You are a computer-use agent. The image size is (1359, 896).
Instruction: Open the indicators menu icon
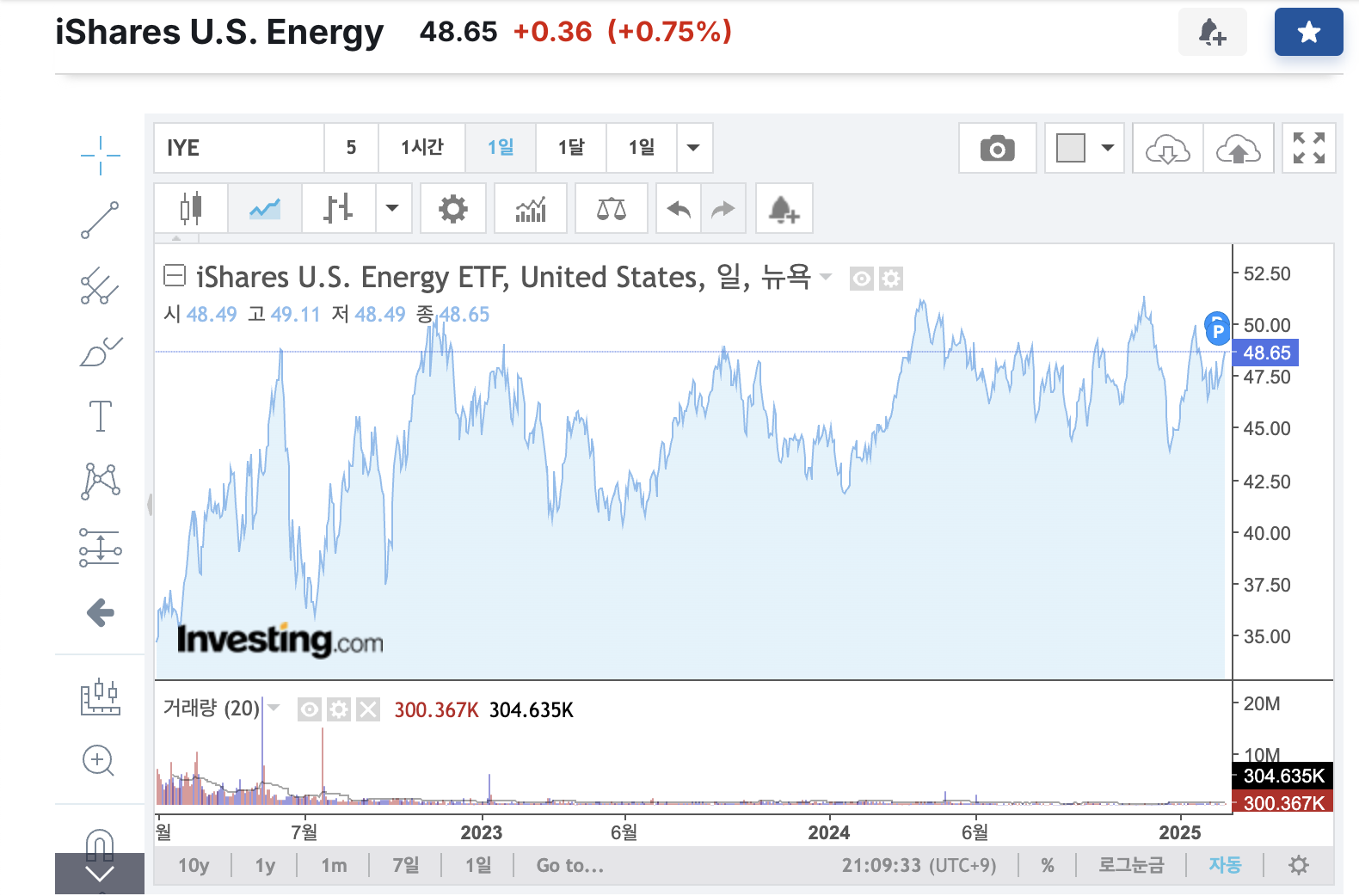(531, 208)
